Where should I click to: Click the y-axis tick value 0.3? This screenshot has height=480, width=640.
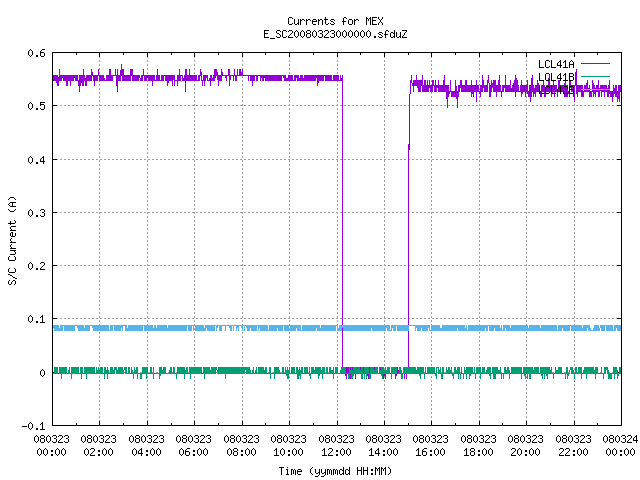click(36, 213)
